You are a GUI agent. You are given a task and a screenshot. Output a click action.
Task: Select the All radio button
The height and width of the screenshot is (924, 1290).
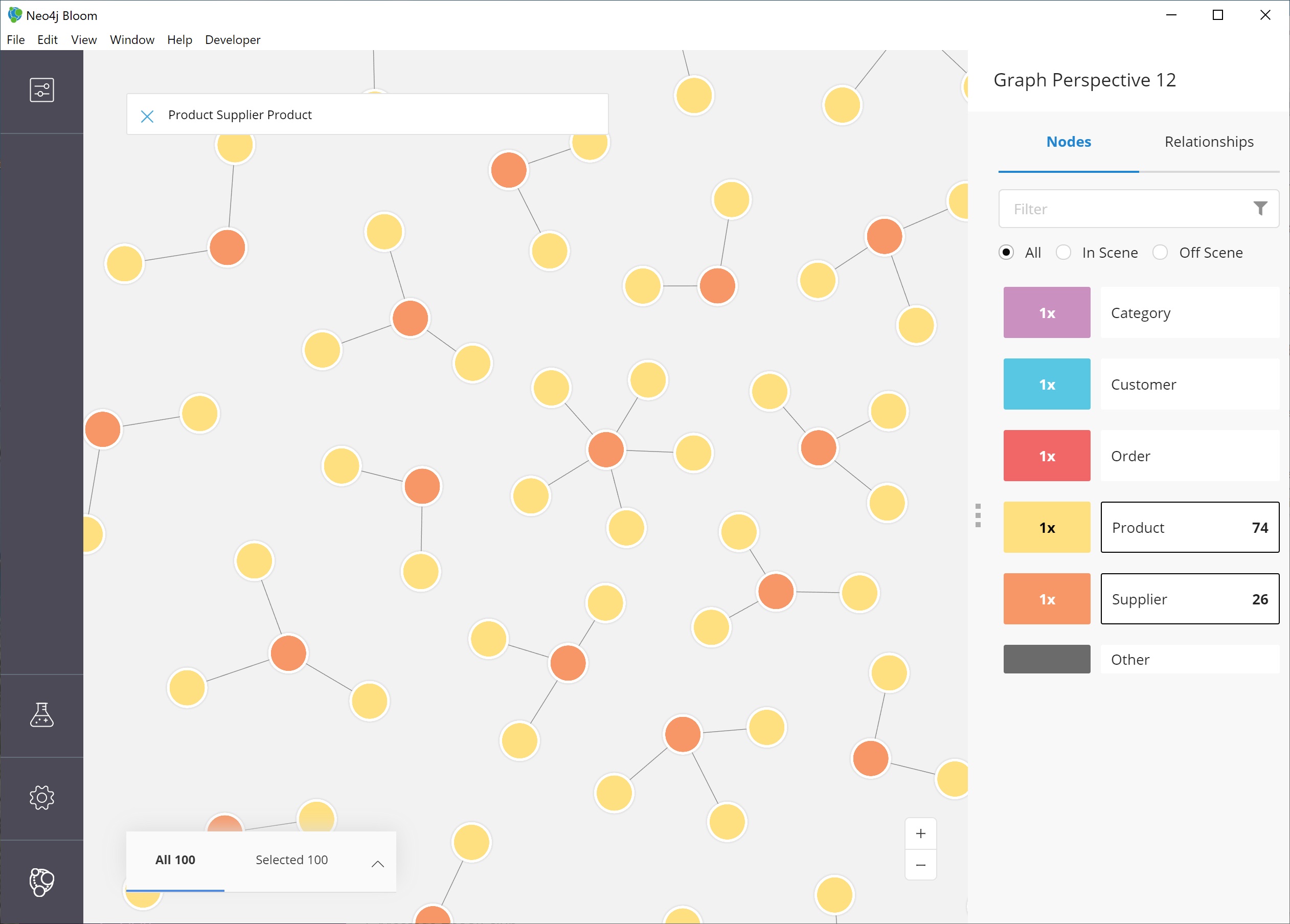point(1006,252)
